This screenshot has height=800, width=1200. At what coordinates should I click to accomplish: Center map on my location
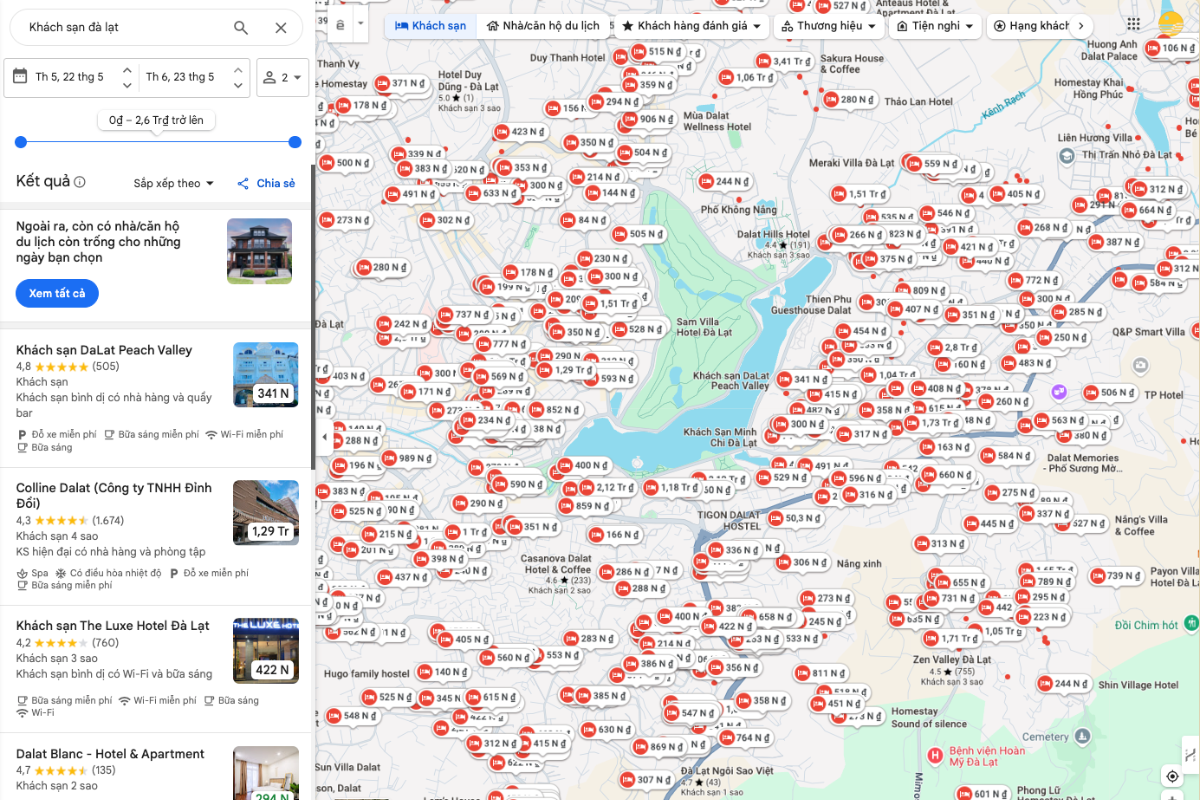(1172, 776)
